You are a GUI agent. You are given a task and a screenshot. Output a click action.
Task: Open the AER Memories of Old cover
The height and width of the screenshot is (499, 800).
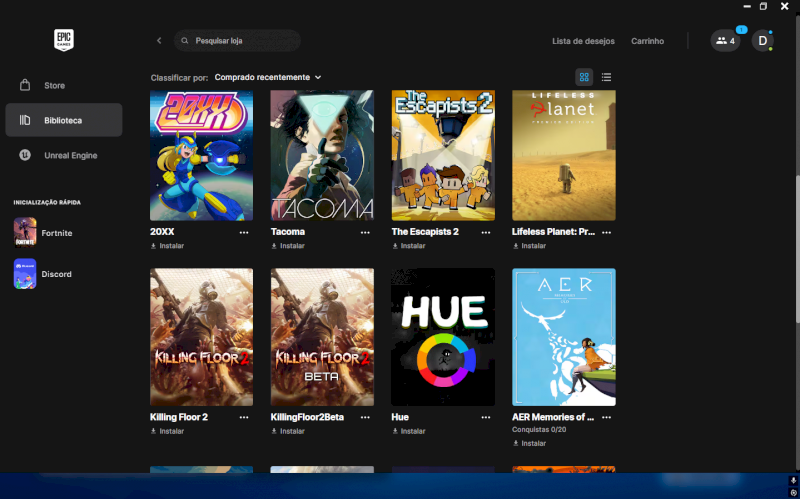tap(564, 337)
